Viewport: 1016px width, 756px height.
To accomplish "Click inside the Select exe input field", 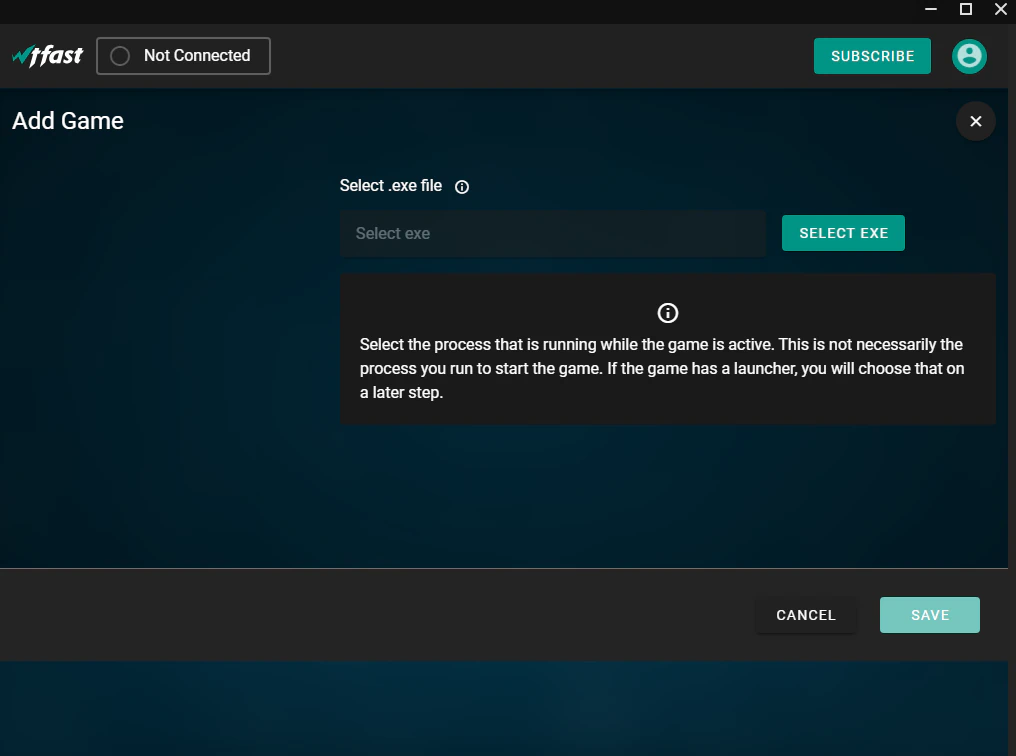I will (553, 233).
